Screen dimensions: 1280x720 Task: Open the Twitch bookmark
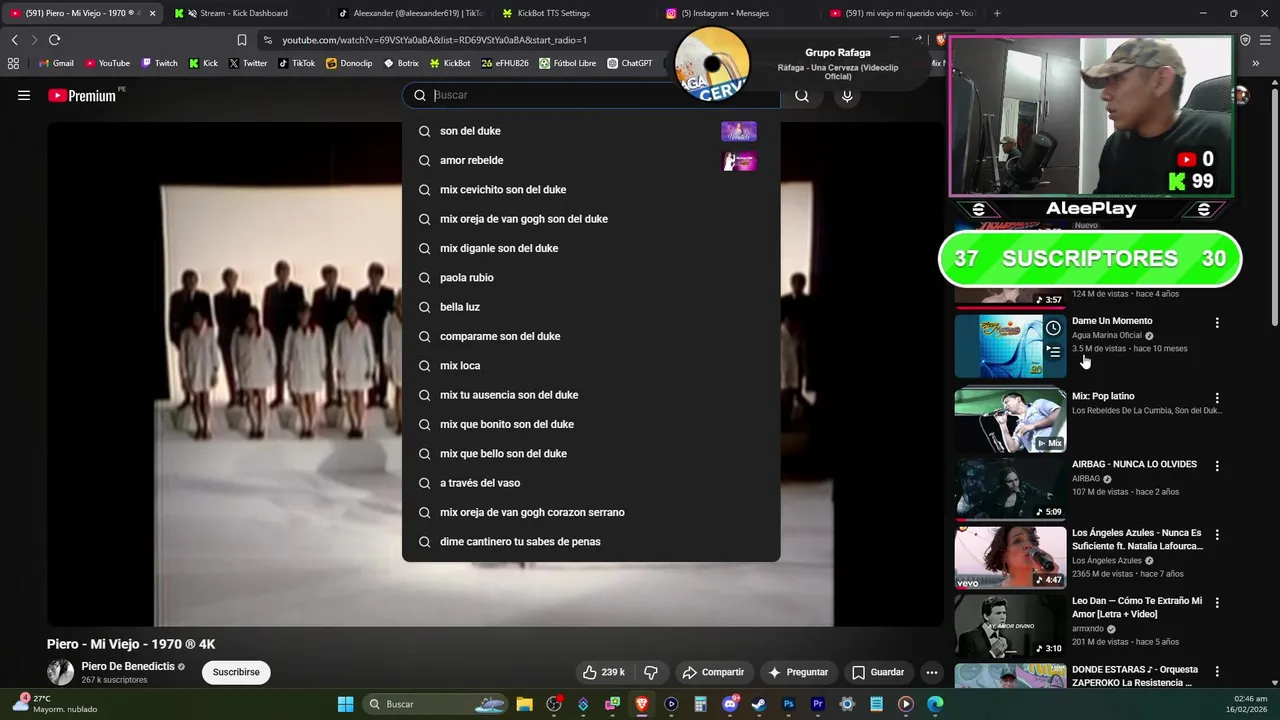point(159,63)
